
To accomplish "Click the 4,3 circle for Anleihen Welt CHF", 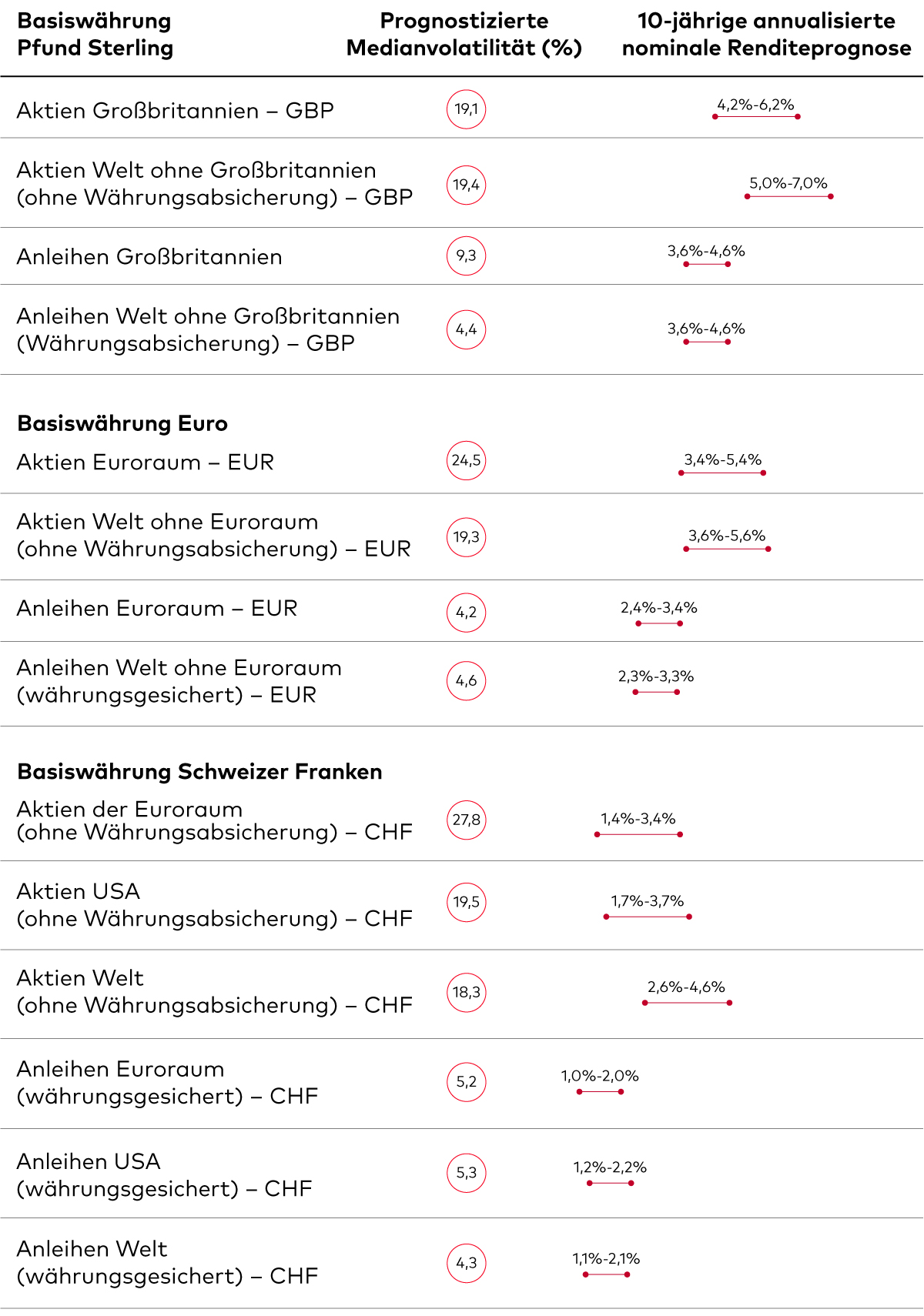I will (466, 1263).
